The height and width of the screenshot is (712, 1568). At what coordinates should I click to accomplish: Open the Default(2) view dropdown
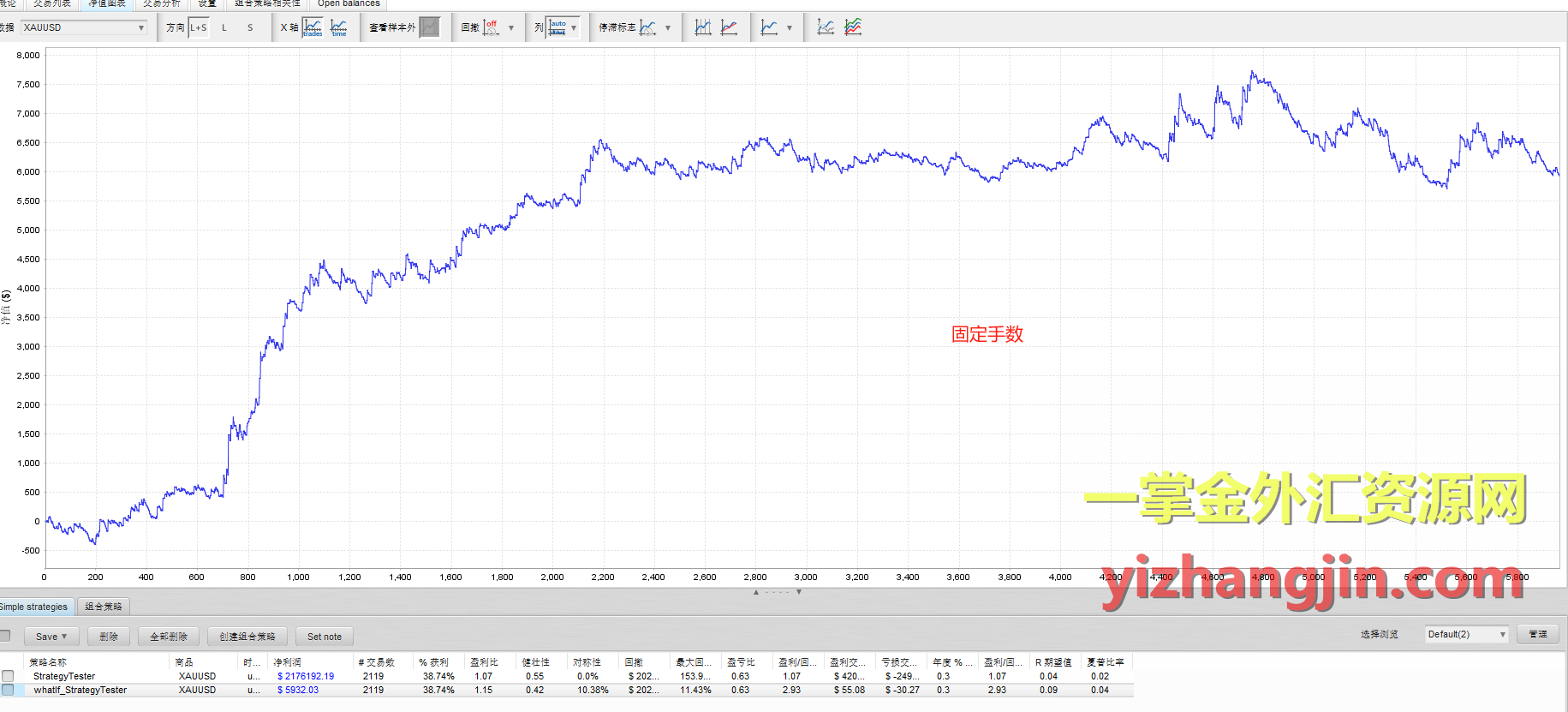(x=1466, y=634)
